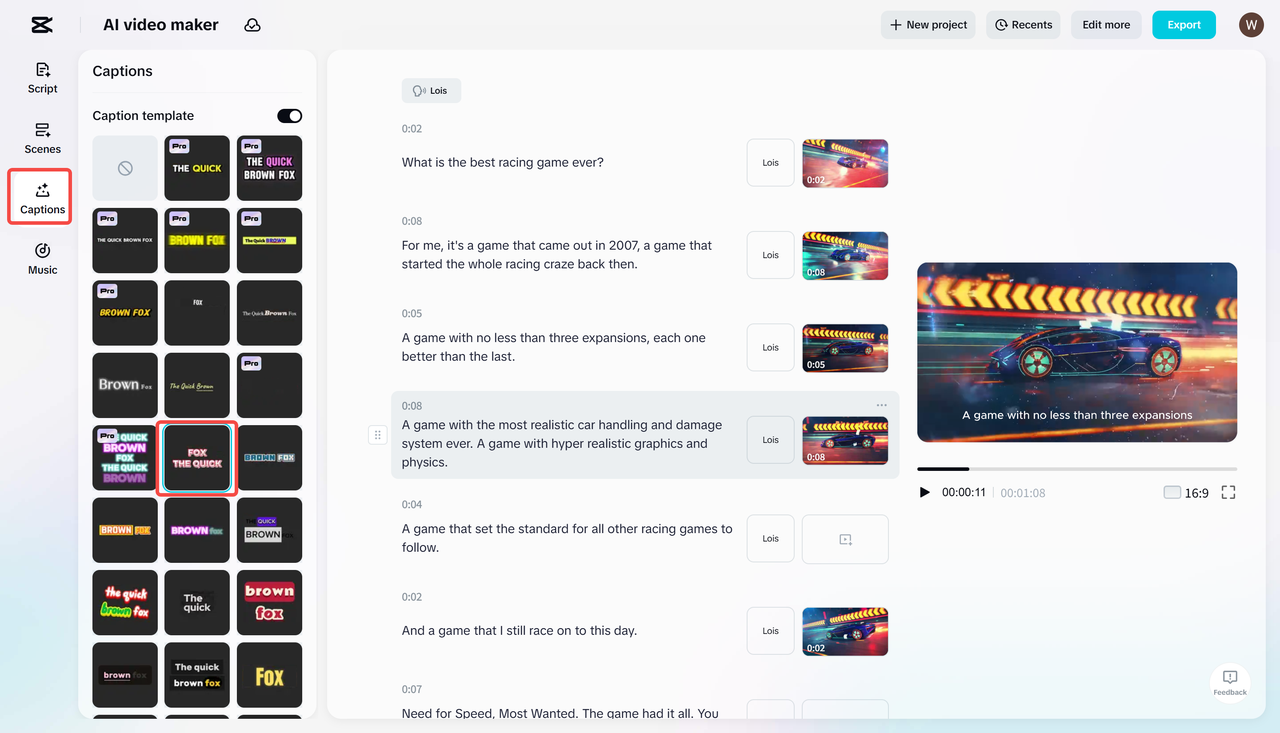The image size is (1280, 733).
Task: Open Recents list
Action: (1024, 25)
